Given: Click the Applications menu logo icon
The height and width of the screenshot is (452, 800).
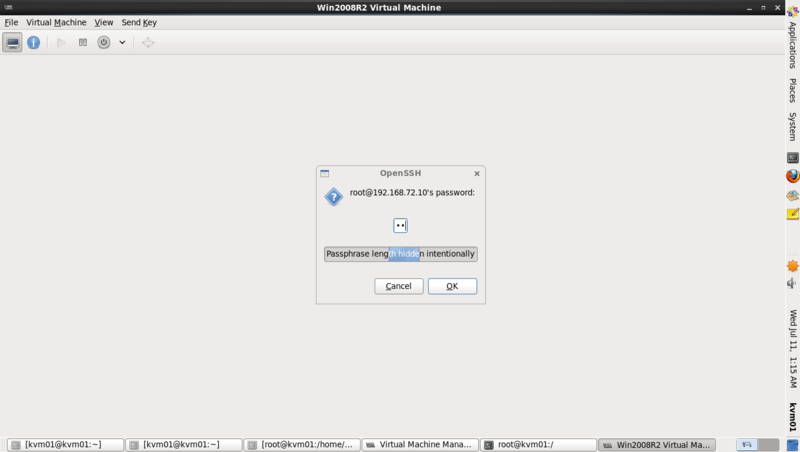Looking at the screenshot, I should pos(792,12).
